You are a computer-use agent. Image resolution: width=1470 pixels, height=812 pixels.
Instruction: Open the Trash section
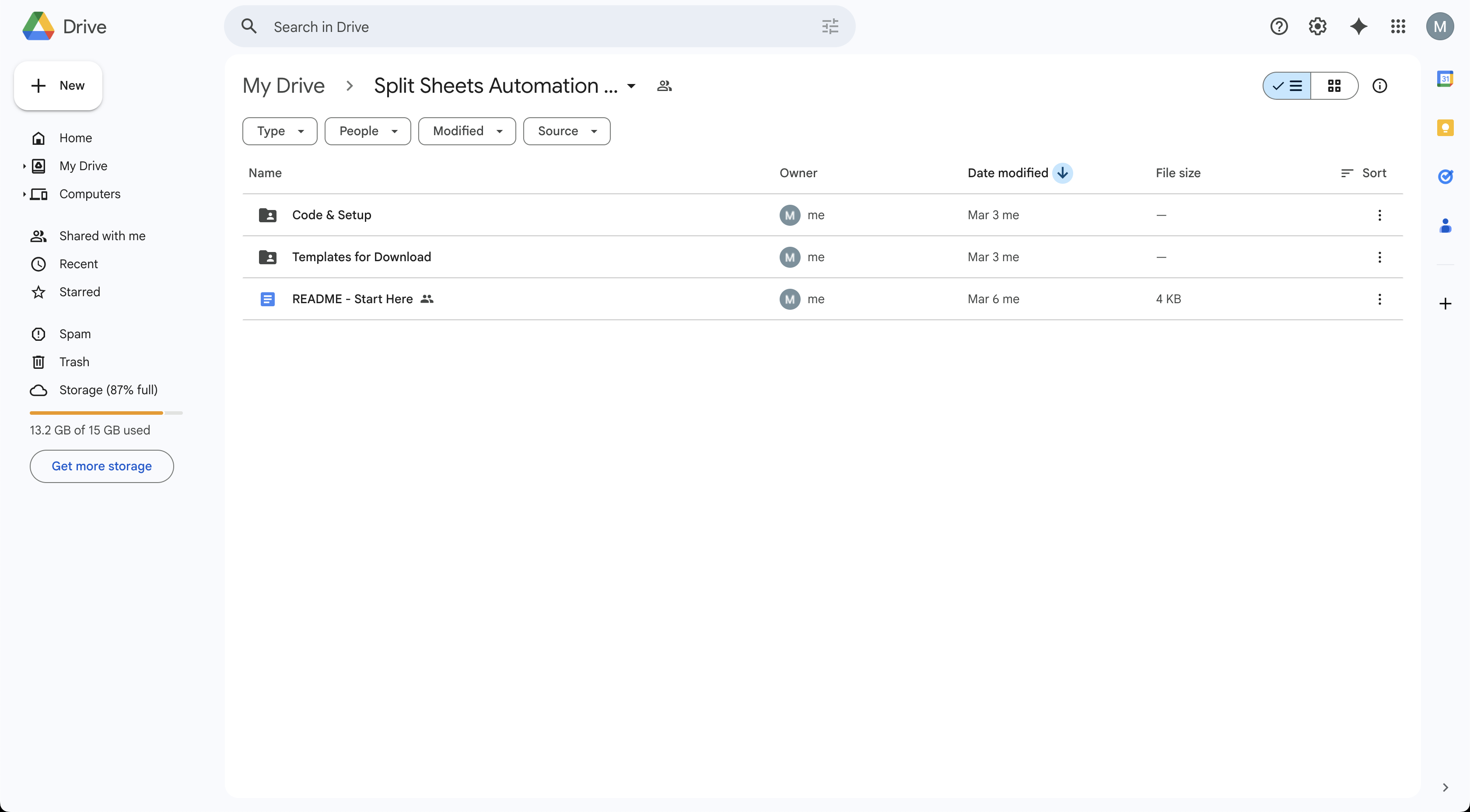(x=74, y=362)
